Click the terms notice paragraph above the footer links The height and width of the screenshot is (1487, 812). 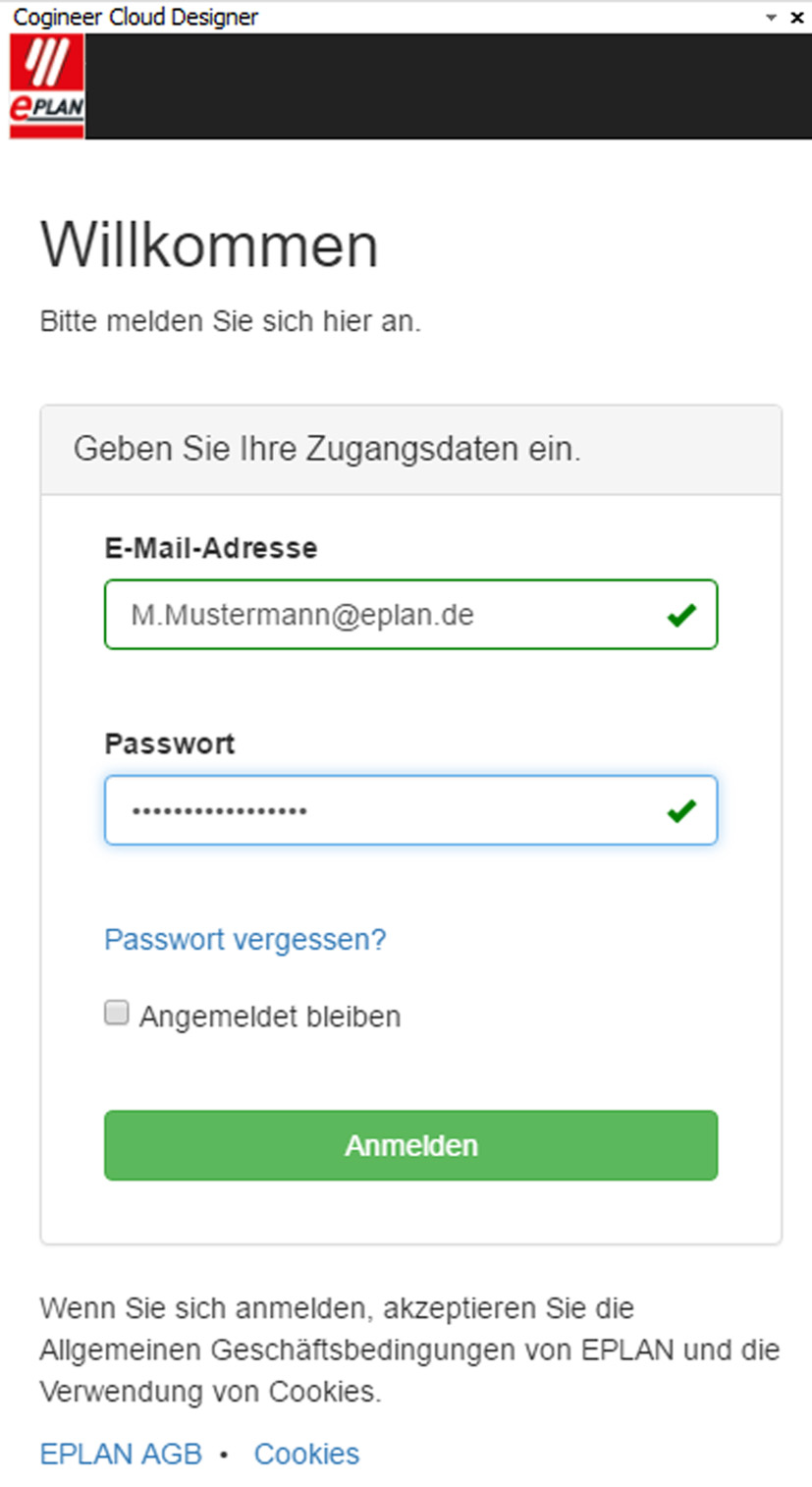[x=407, y=1349]
